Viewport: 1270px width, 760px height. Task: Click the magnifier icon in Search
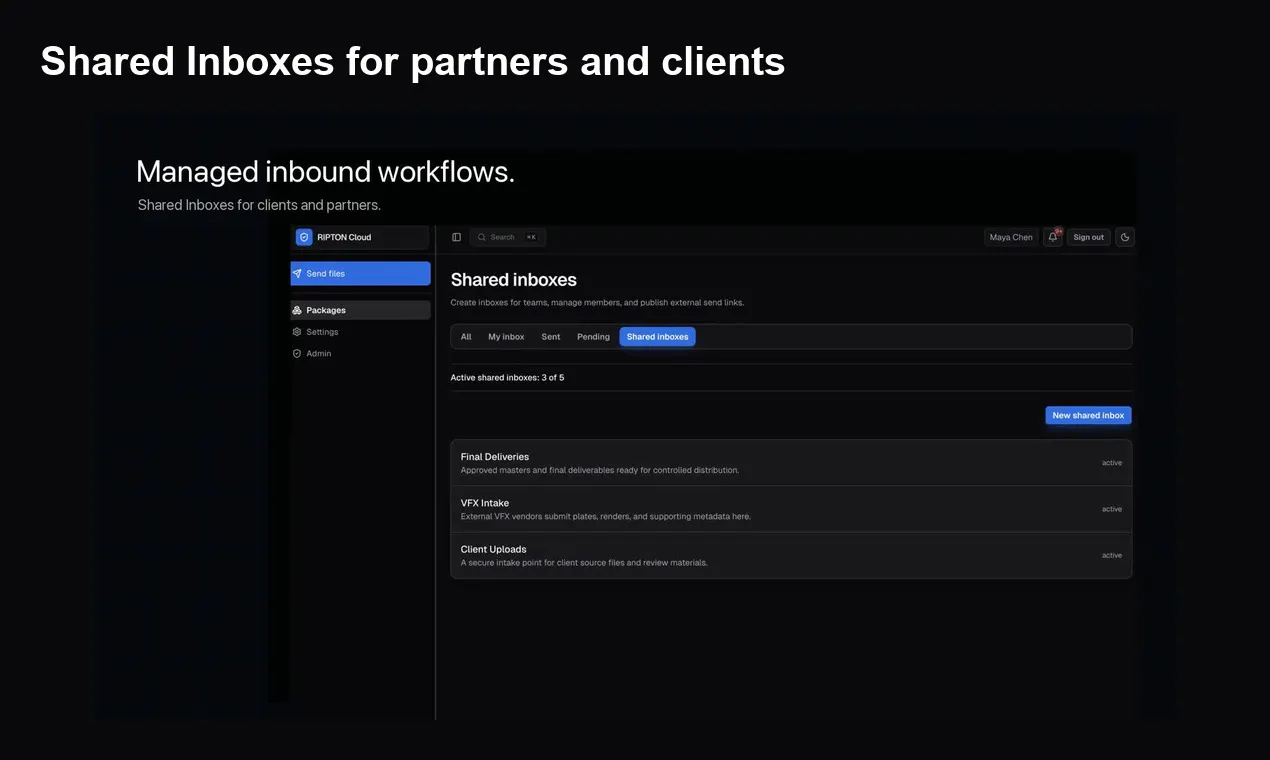(x=481, y=237)
